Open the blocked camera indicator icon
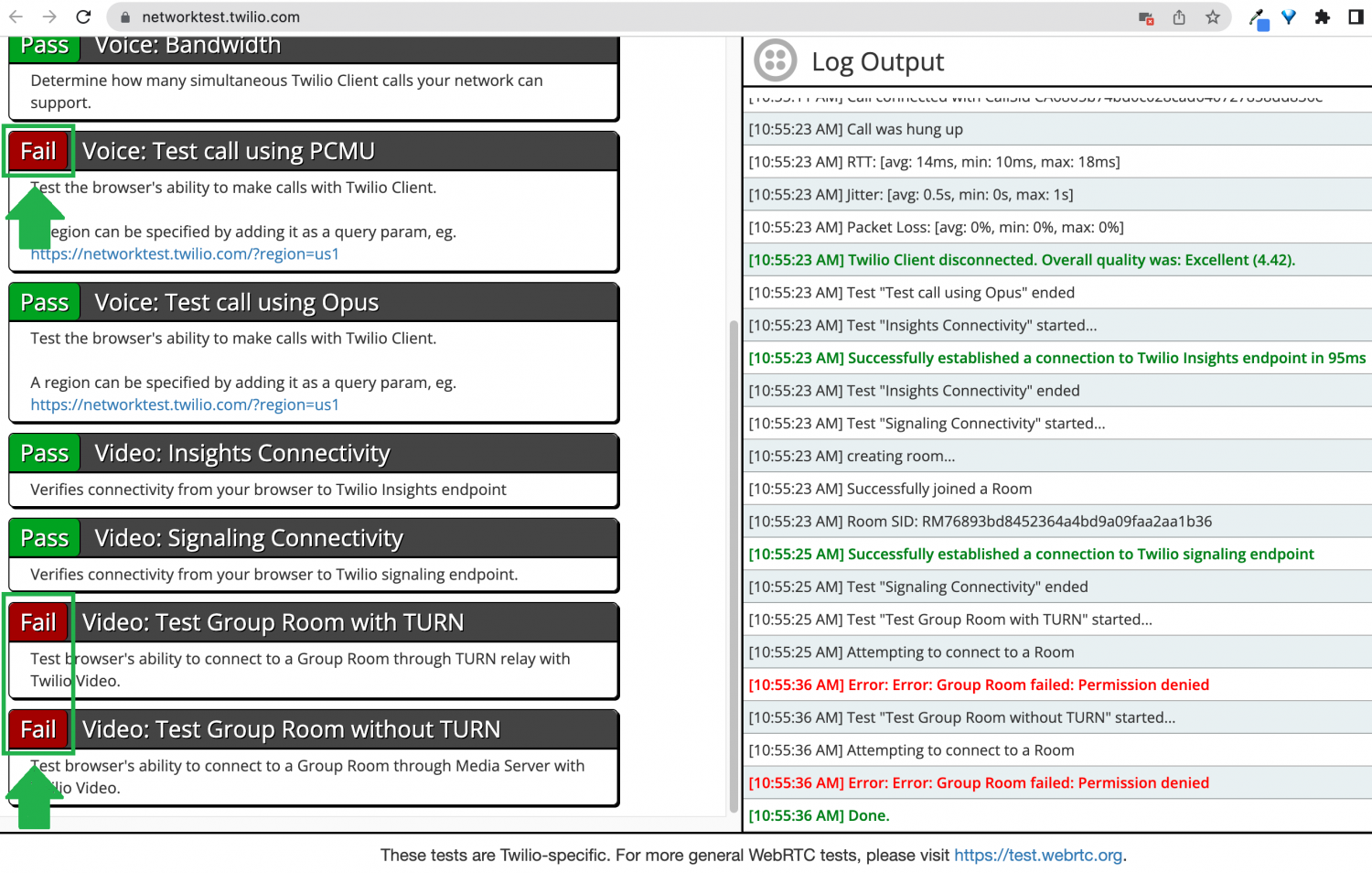 [1146, 17]
